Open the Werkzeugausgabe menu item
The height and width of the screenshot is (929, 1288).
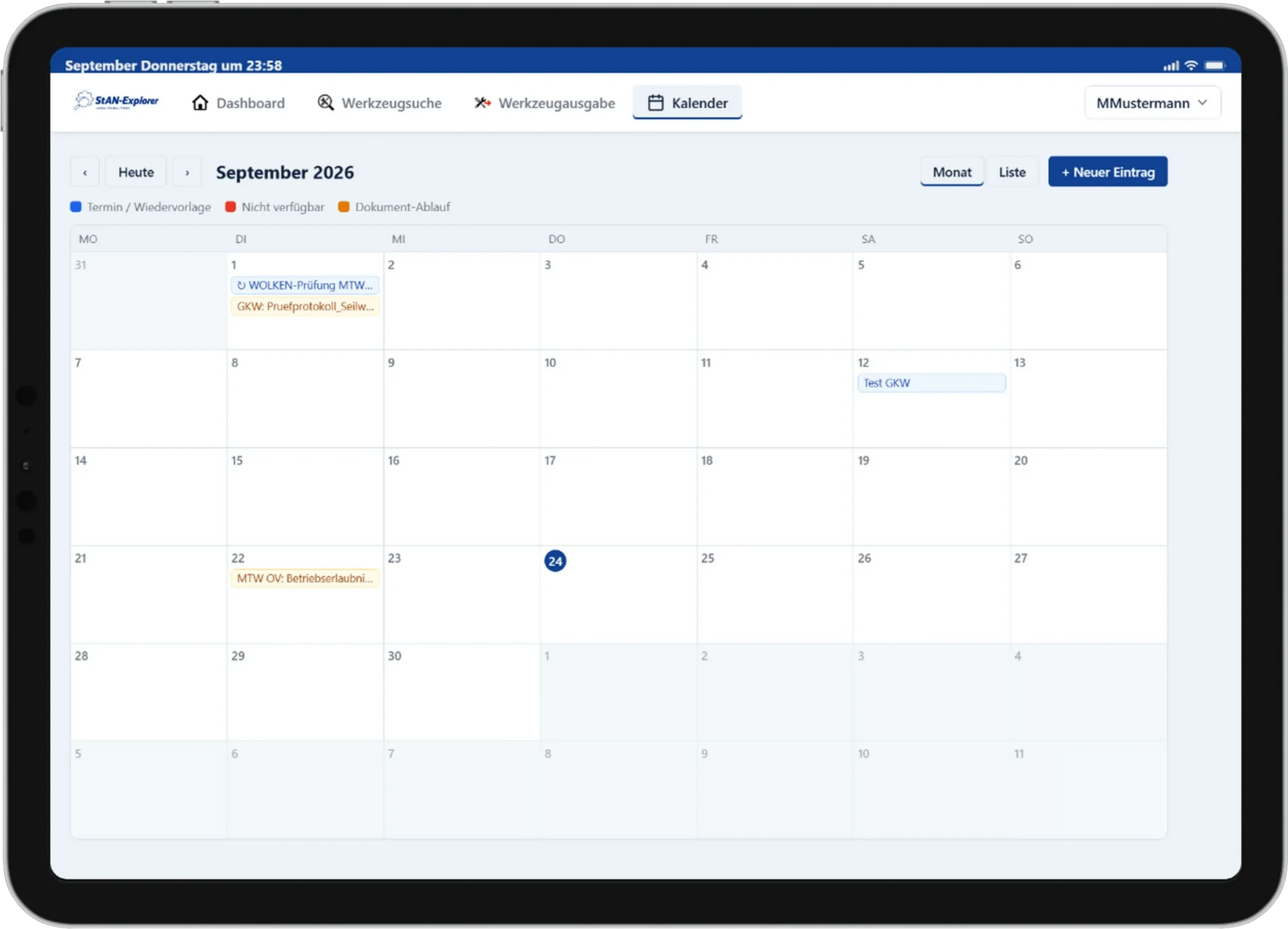(x=545, y=103)
